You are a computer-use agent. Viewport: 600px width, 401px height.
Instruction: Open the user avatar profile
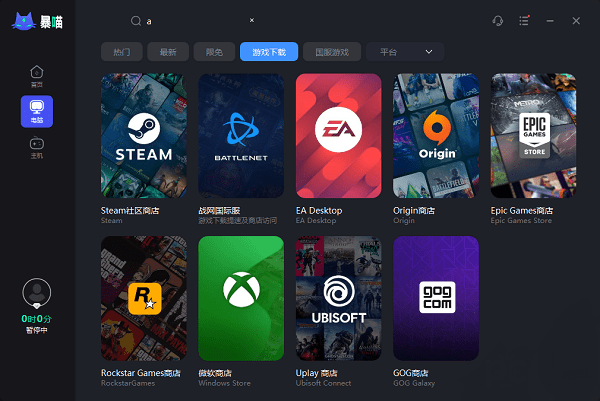[x=37, y=293]
